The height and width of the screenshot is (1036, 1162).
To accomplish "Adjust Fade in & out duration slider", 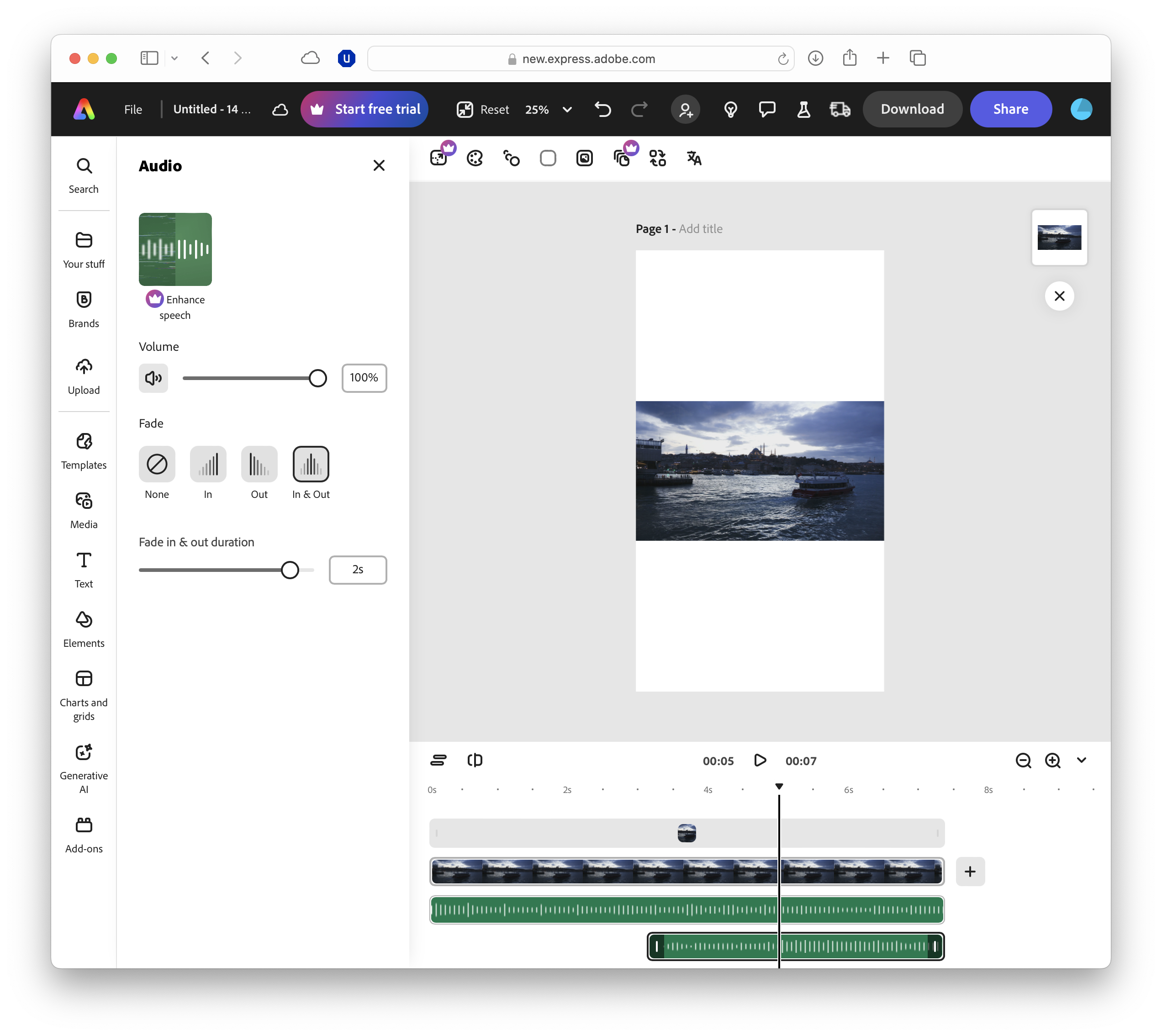I will (x=290, y=570).
